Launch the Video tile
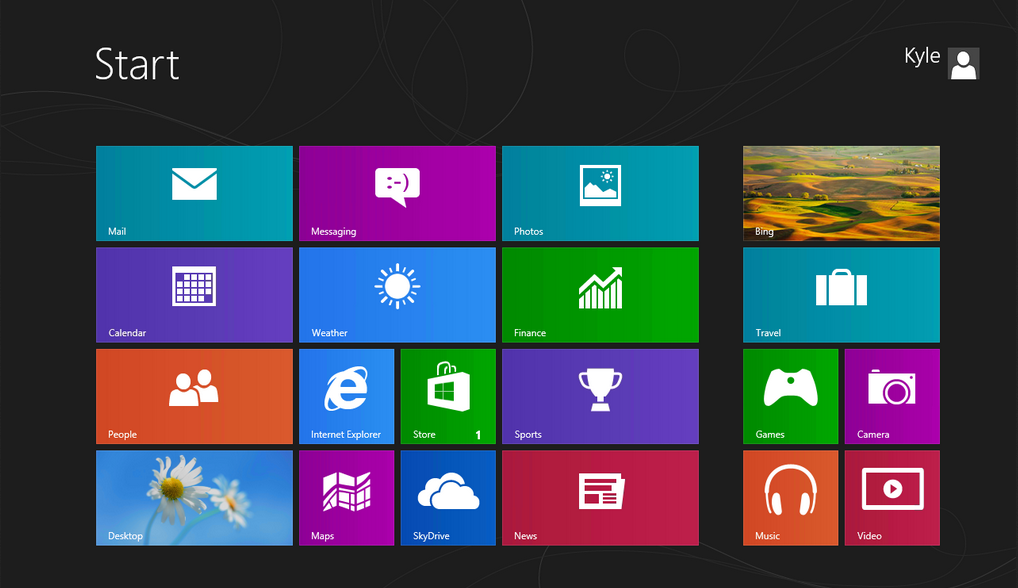The width and height of the screenshot is (1018, 588). pos(892,498)
